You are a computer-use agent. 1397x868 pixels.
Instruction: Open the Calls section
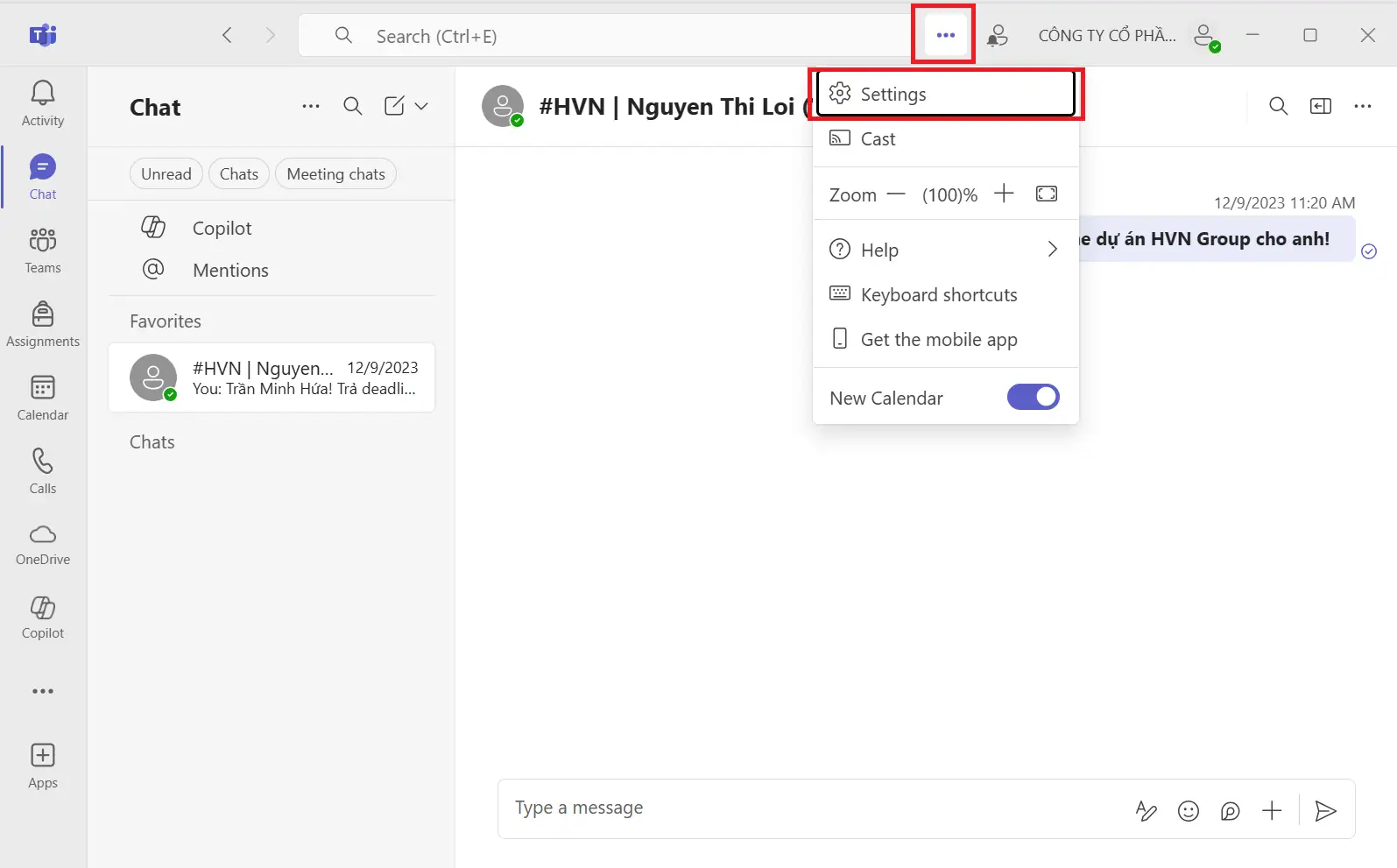tap(42, 471)
